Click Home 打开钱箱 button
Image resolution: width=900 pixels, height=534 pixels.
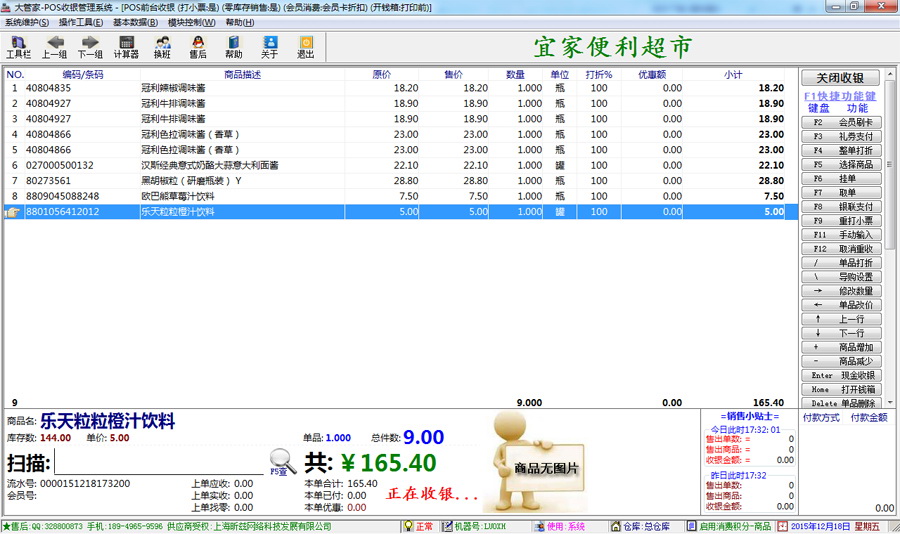click(841, 389)
